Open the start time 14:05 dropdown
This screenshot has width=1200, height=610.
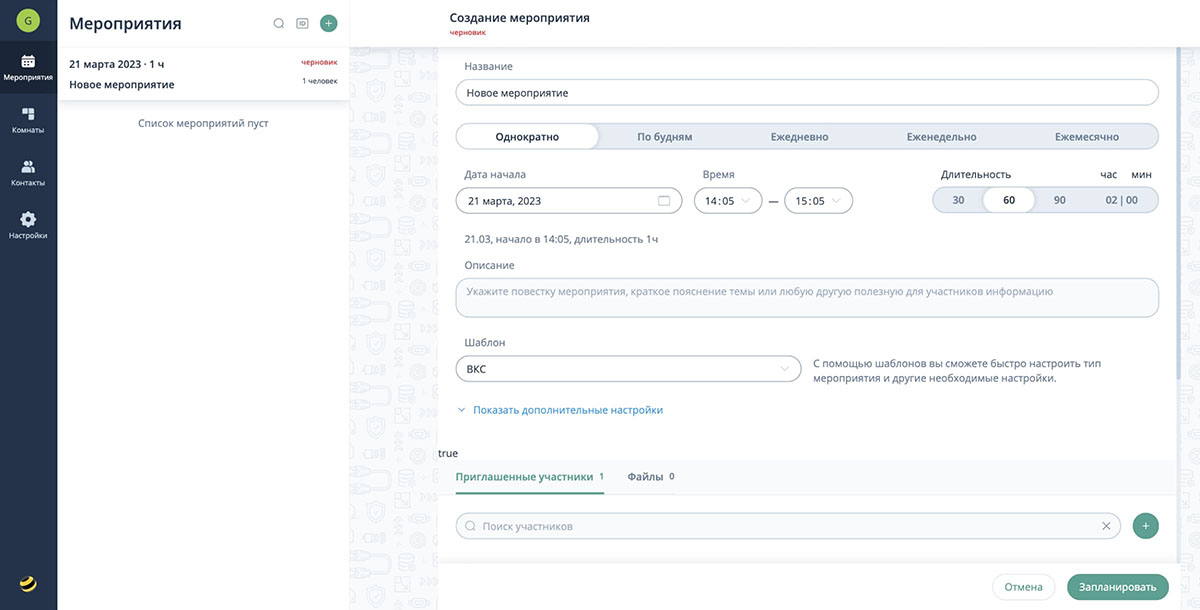[728, 201]
